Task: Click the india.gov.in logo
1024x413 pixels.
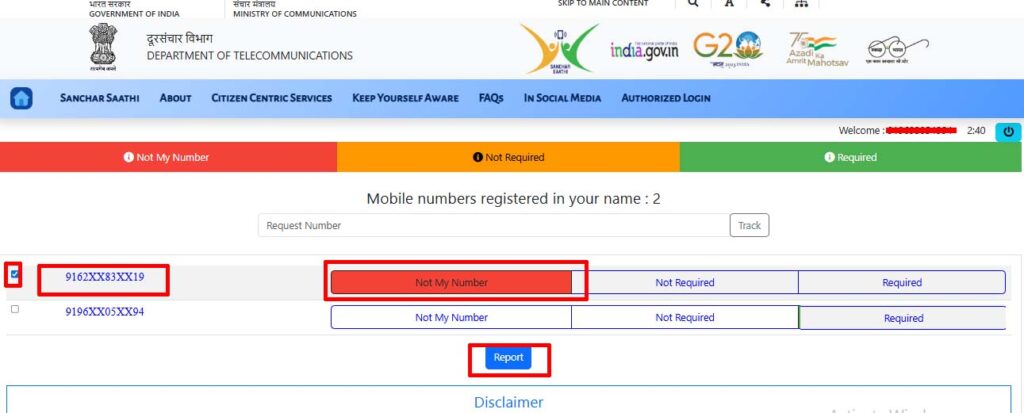Action: click(644, 50)
